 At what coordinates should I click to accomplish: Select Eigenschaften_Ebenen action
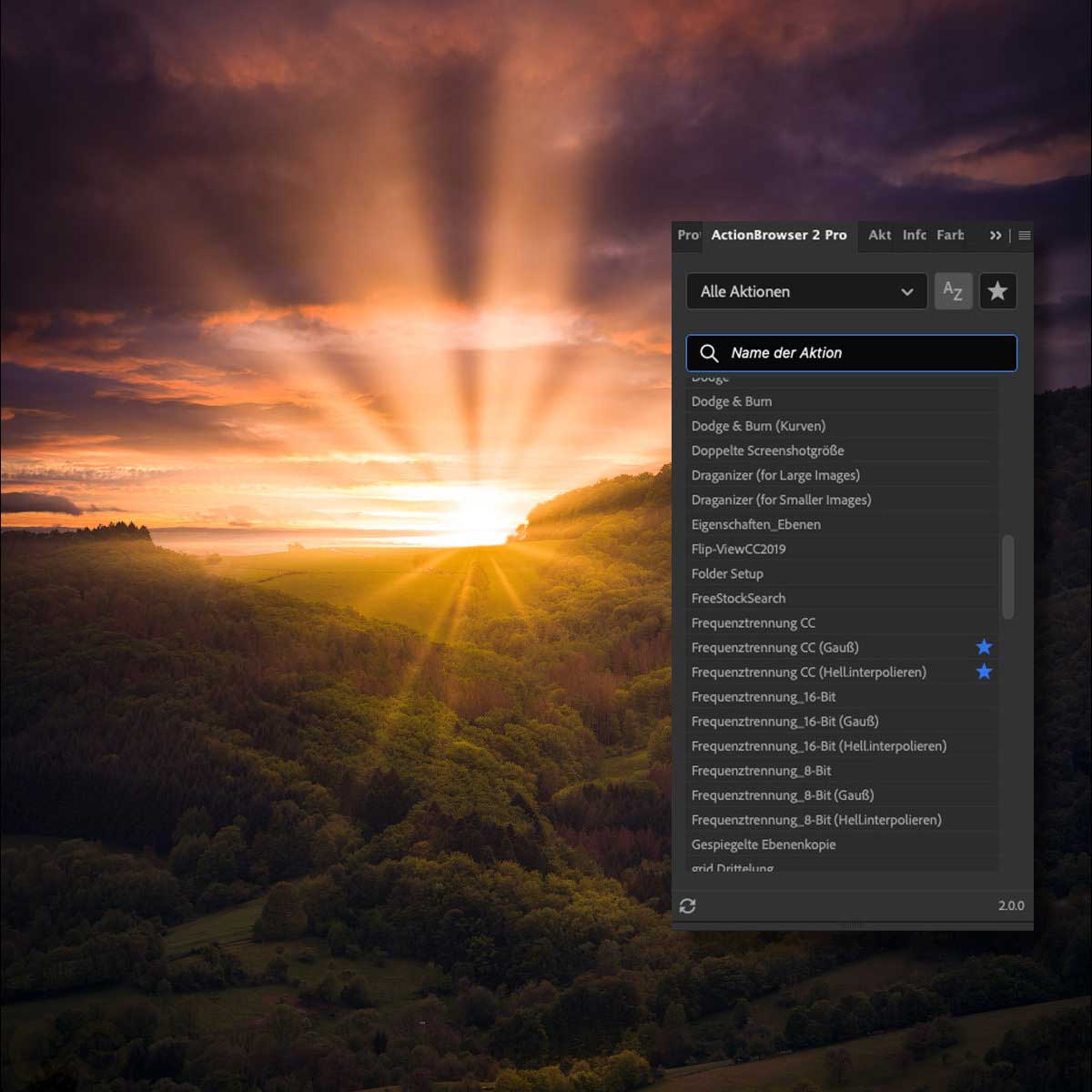(x=842, y=524)
